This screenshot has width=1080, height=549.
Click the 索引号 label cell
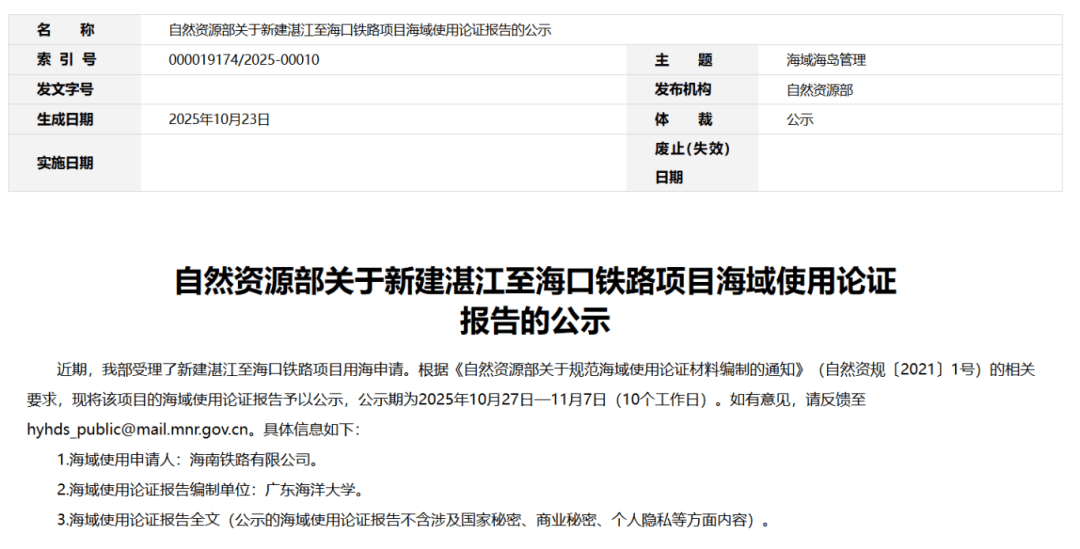66,60
